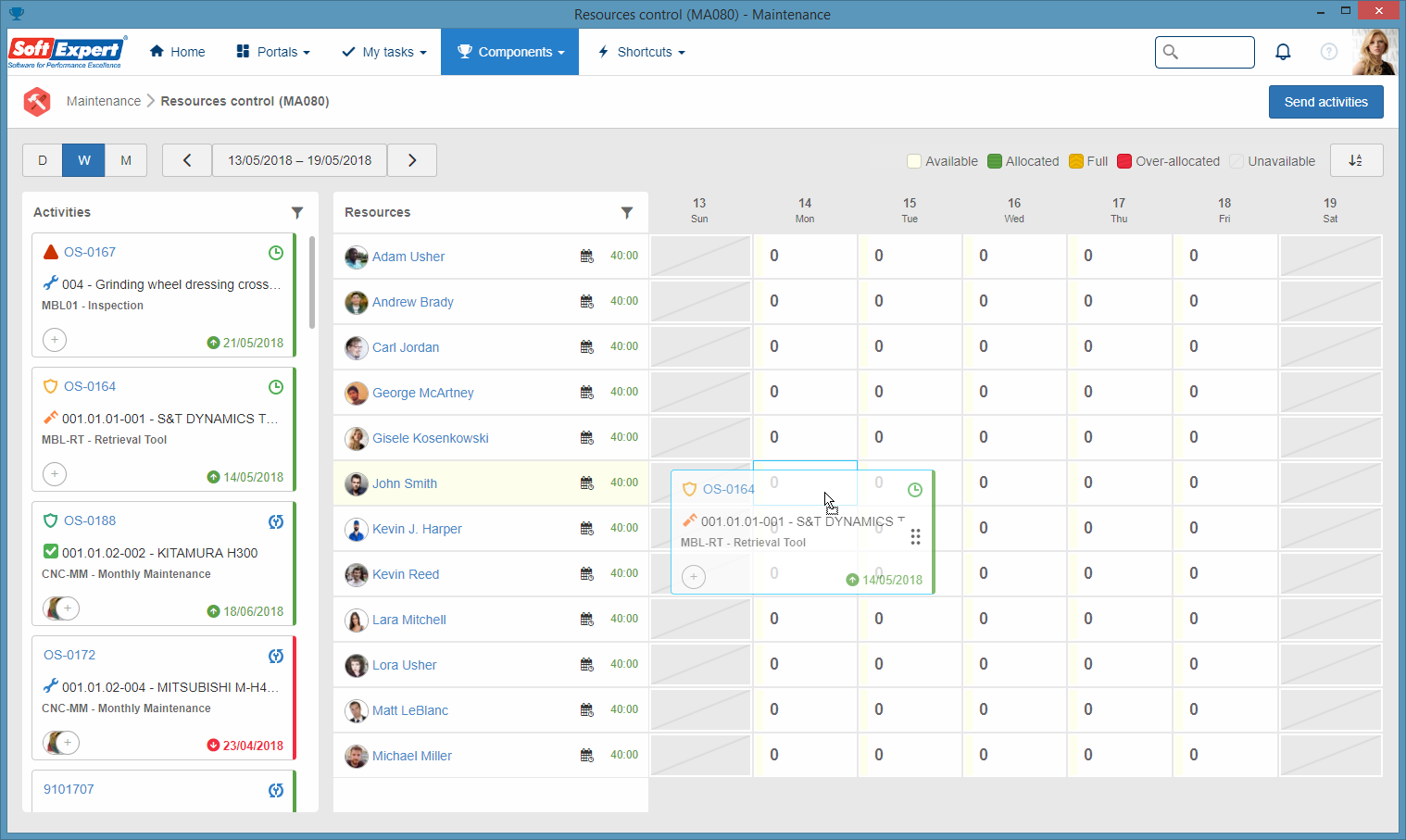Click the Allocated green legend swatch
This screenshot has height=840, width=1406.
(995, 161)
